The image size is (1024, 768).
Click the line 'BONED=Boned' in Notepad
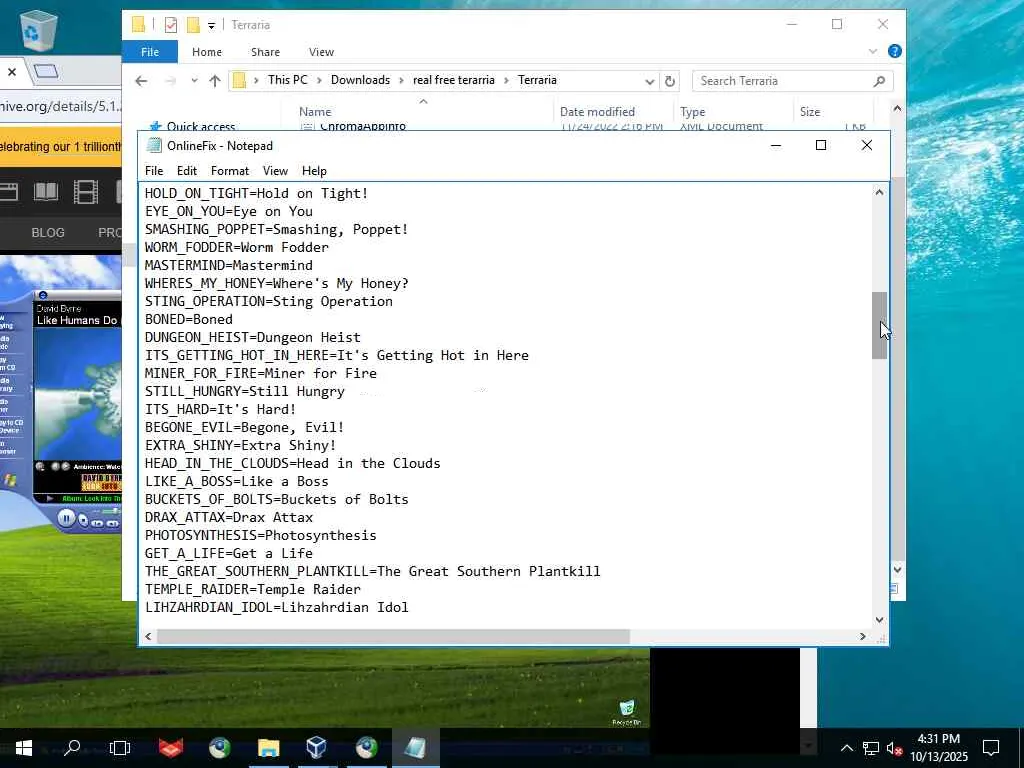tap(189, 319)
